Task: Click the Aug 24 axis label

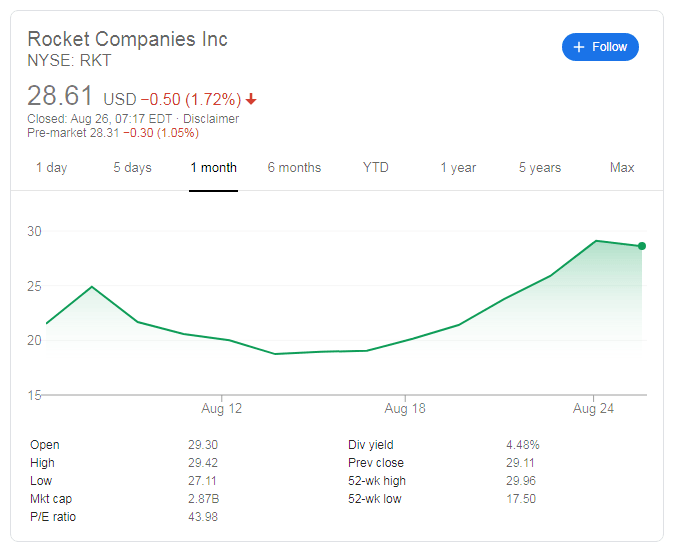Action: point(594,408)
